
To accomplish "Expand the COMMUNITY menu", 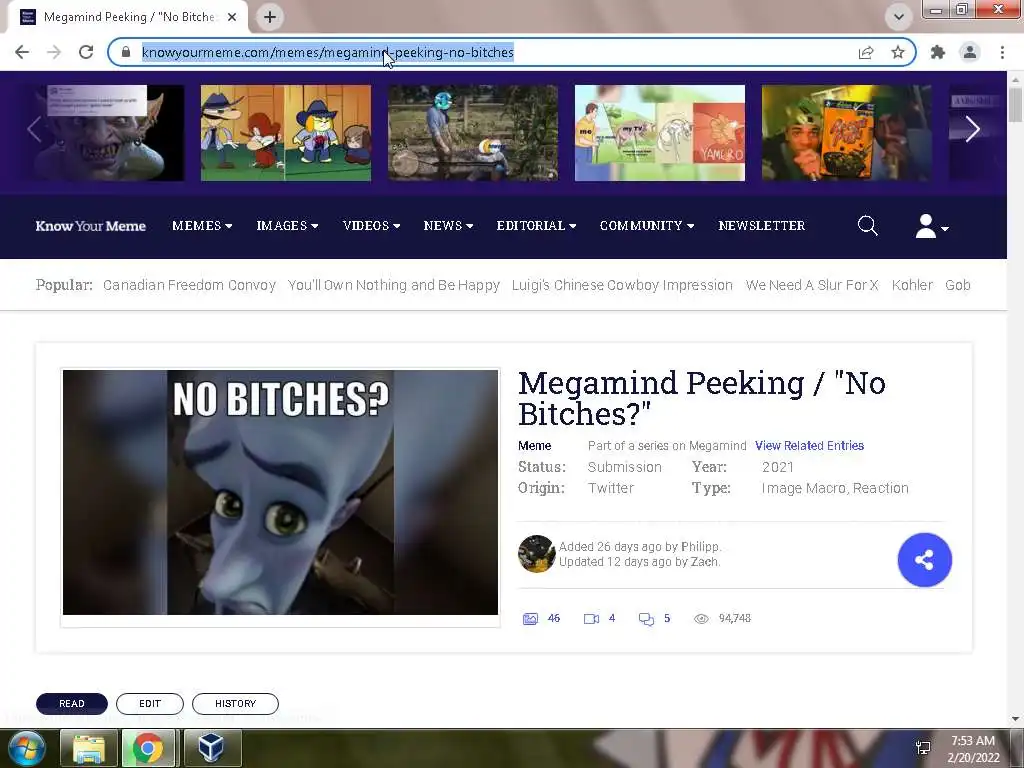I will click(647, 226).
